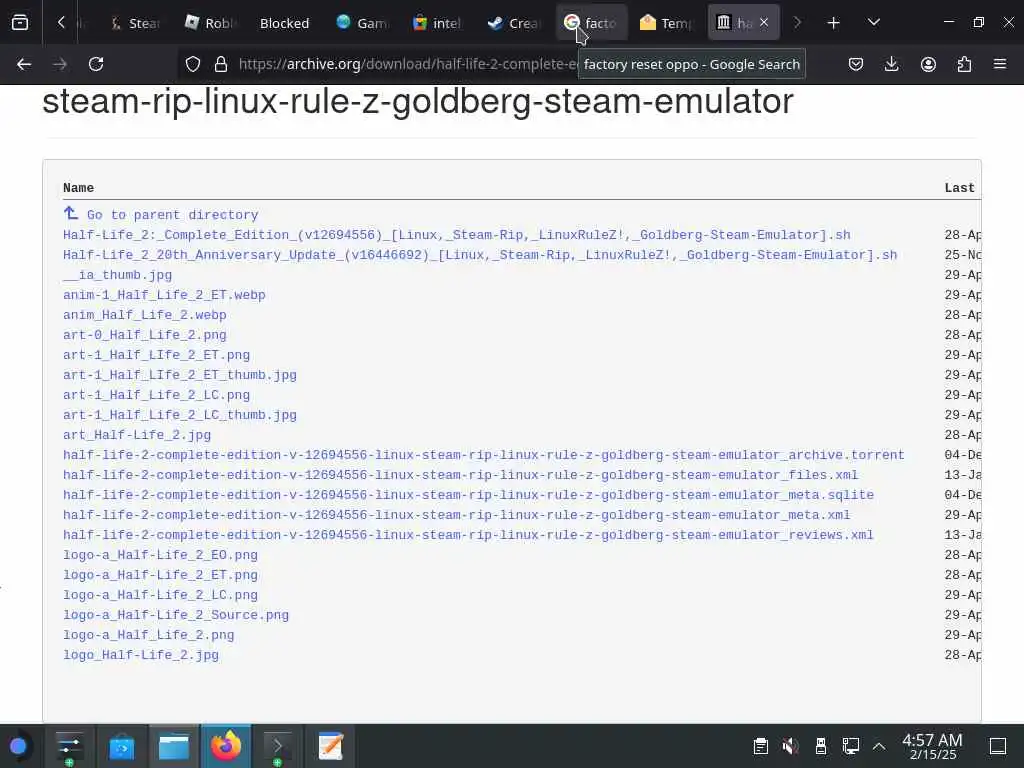Open the emulator_meta.sqlite link
Viewport: 1024px width, 768px height.
click(x=468, y=495)
